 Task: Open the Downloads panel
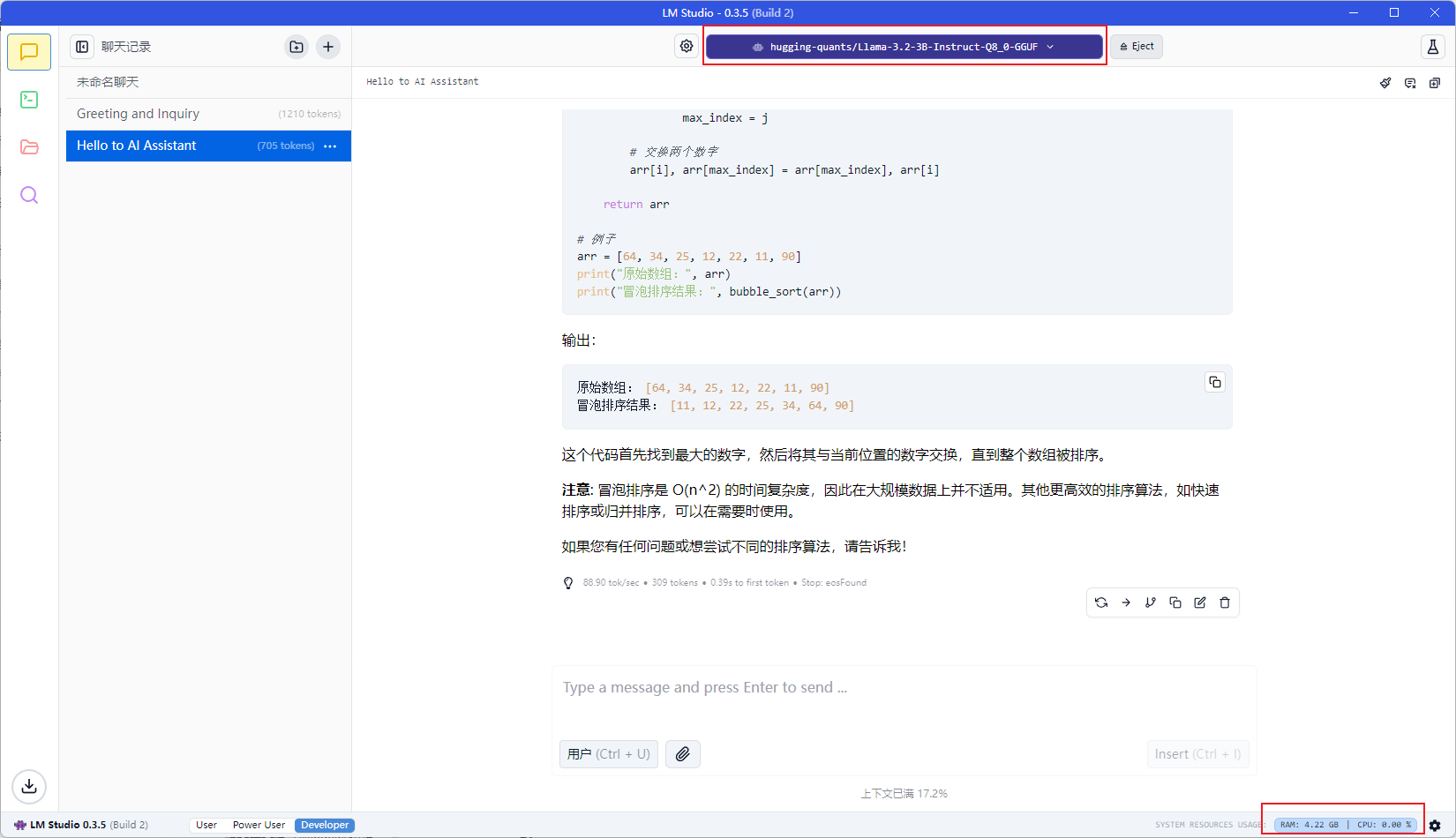click(x=29, y=786)
